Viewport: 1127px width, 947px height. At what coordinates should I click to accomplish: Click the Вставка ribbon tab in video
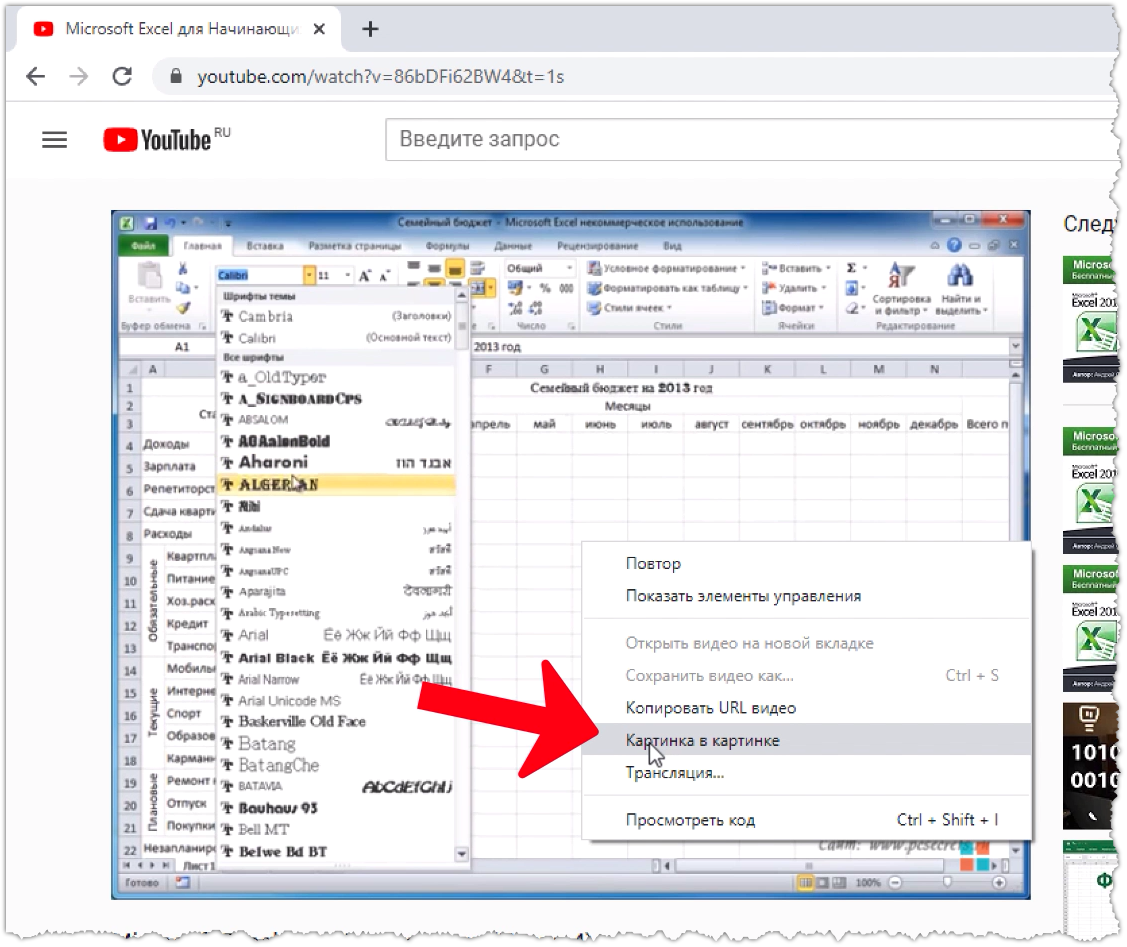click(x=264, y=246)
